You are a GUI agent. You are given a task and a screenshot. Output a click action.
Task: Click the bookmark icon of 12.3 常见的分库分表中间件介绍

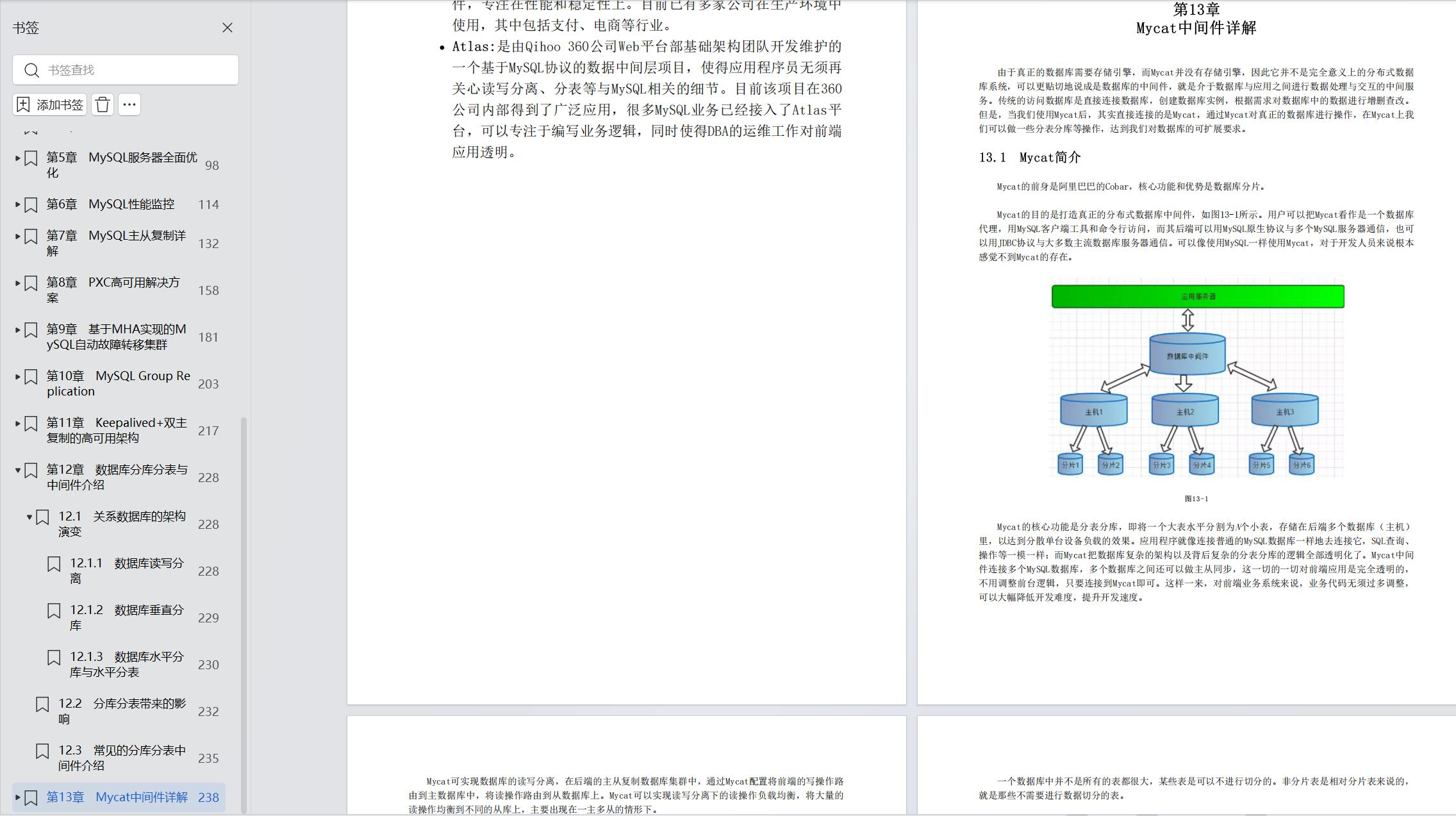click(42, 751)
